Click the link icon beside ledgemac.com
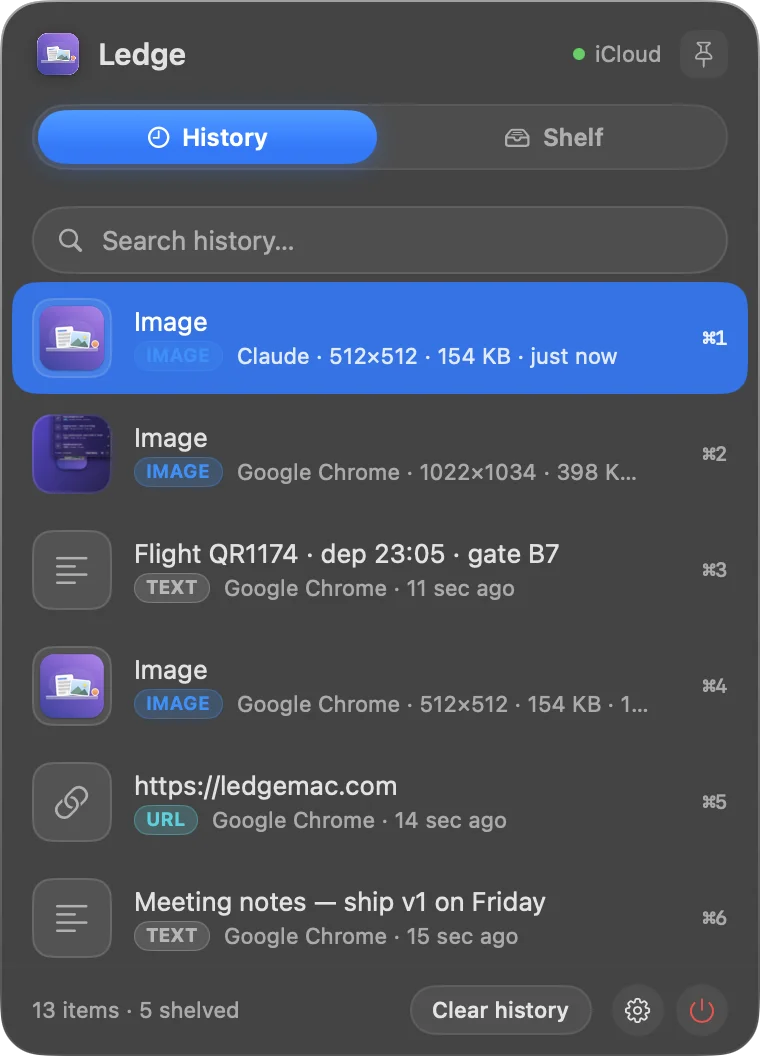Image resolution: width=760 pixels, height=1056 pixels. pos(72,801)
